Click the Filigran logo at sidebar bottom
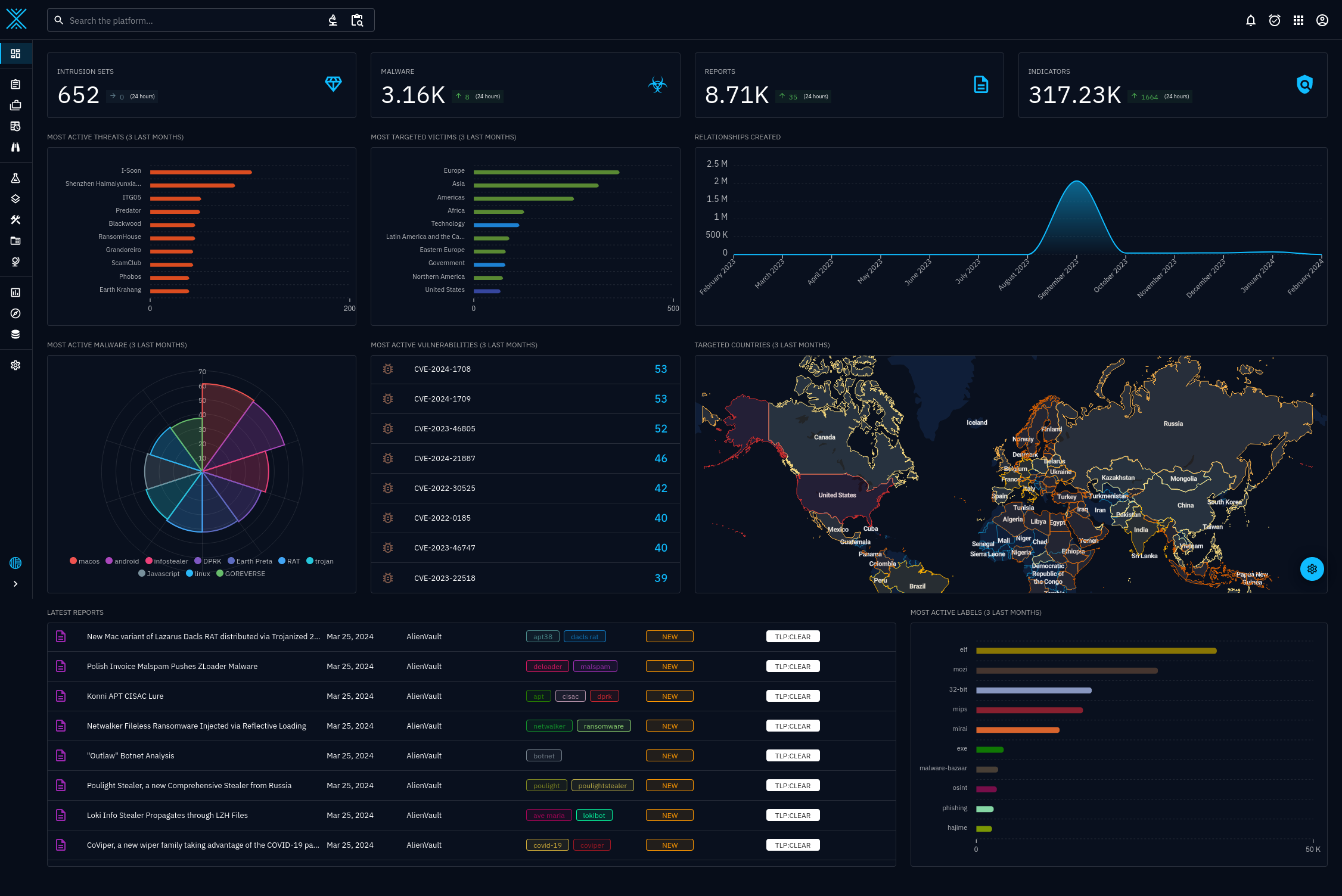 point(15,563)
